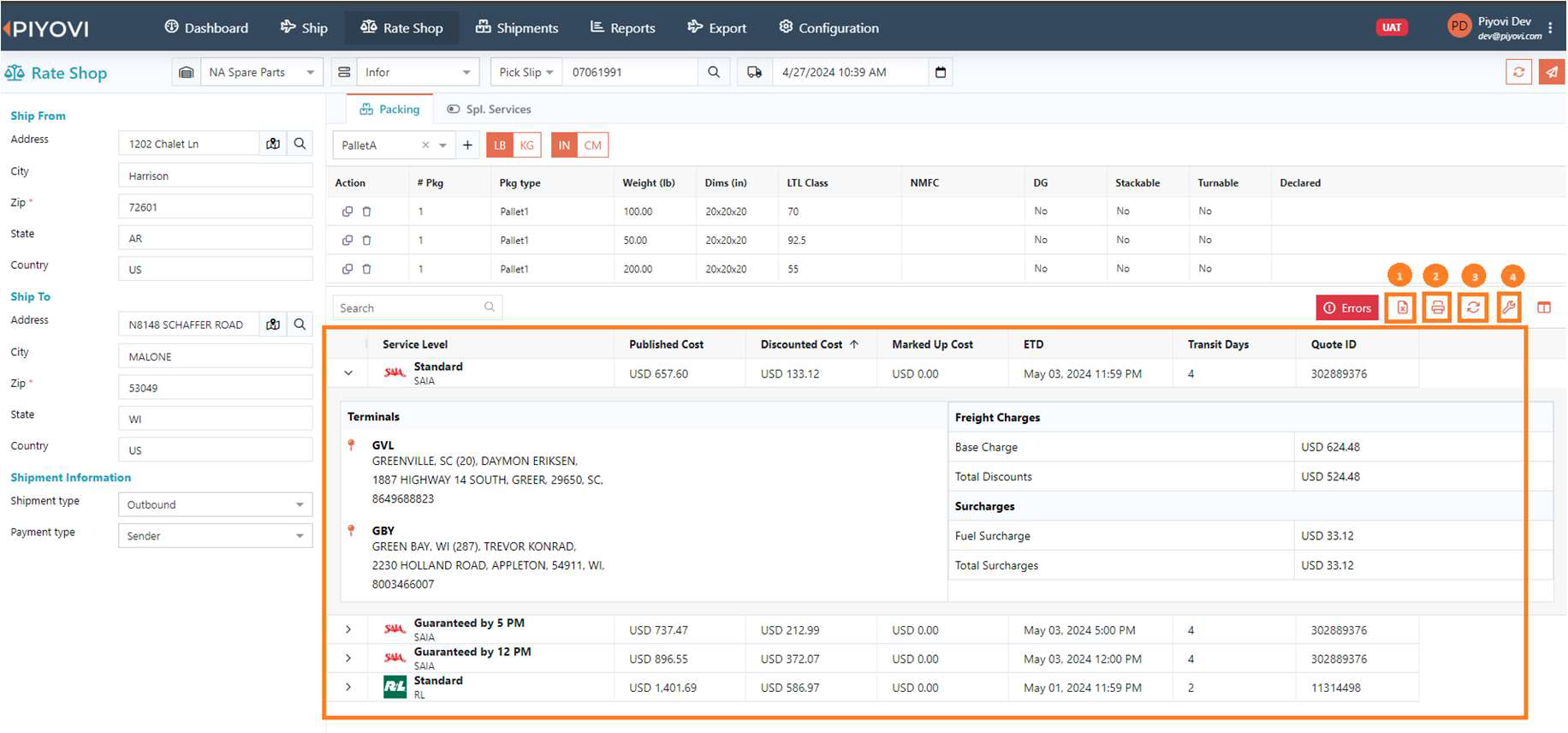Viewport: 1568px width, 733px height.
Task: Open the Shipment type Outbound dropdown
Action: tap(216, 504)
